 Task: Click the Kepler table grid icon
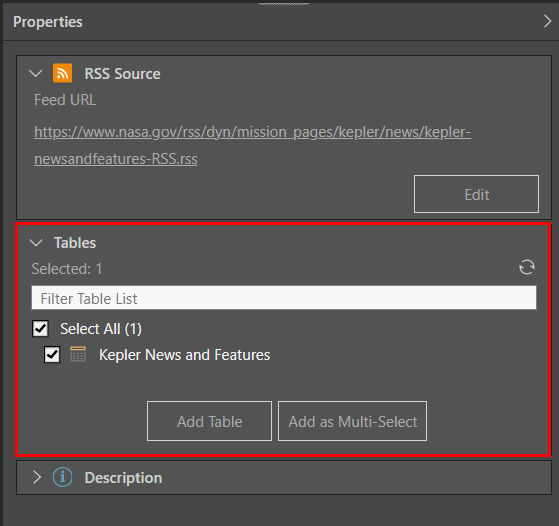tap(78, 354)
